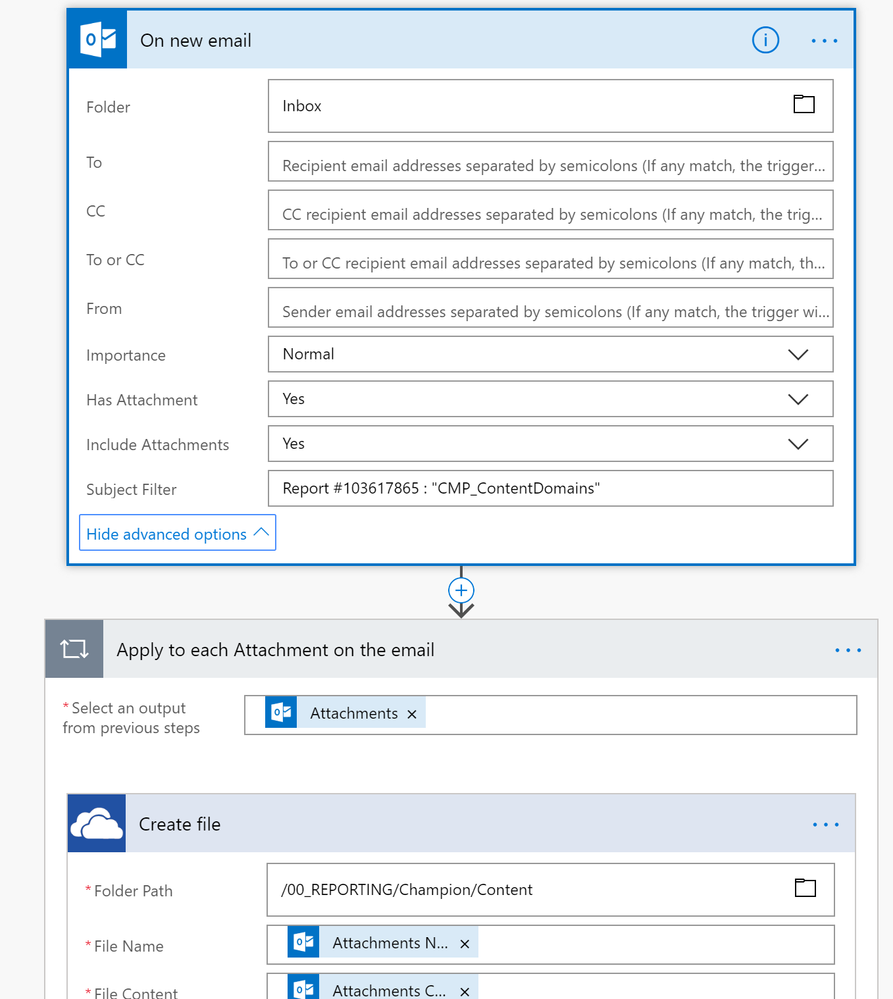Image resolution: width=893 pixels, height=999 pixels.
Task: Remove the Attachments Name token
Action: coord(465,944)
